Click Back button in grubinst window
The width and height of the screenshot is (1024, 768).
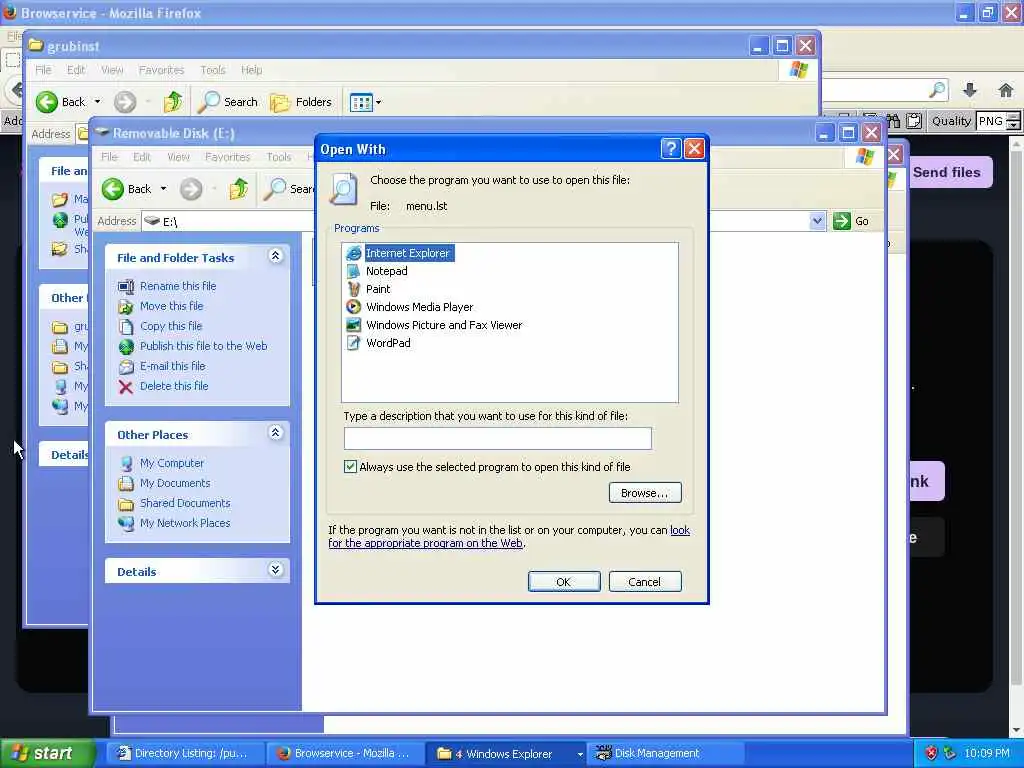pos(61,102)
